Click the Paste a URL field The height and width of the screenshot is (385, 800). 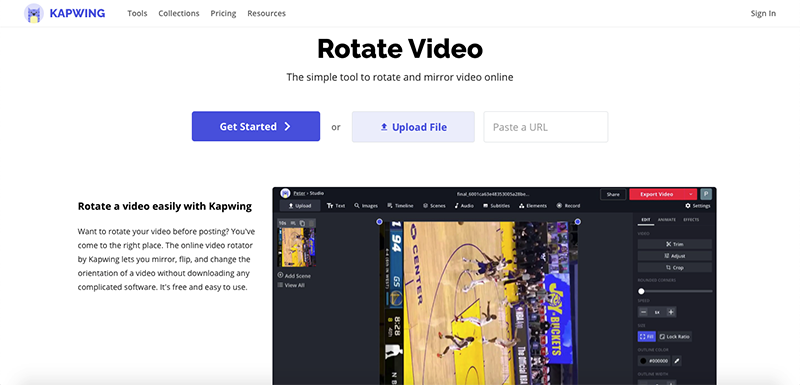pos(545,127)
